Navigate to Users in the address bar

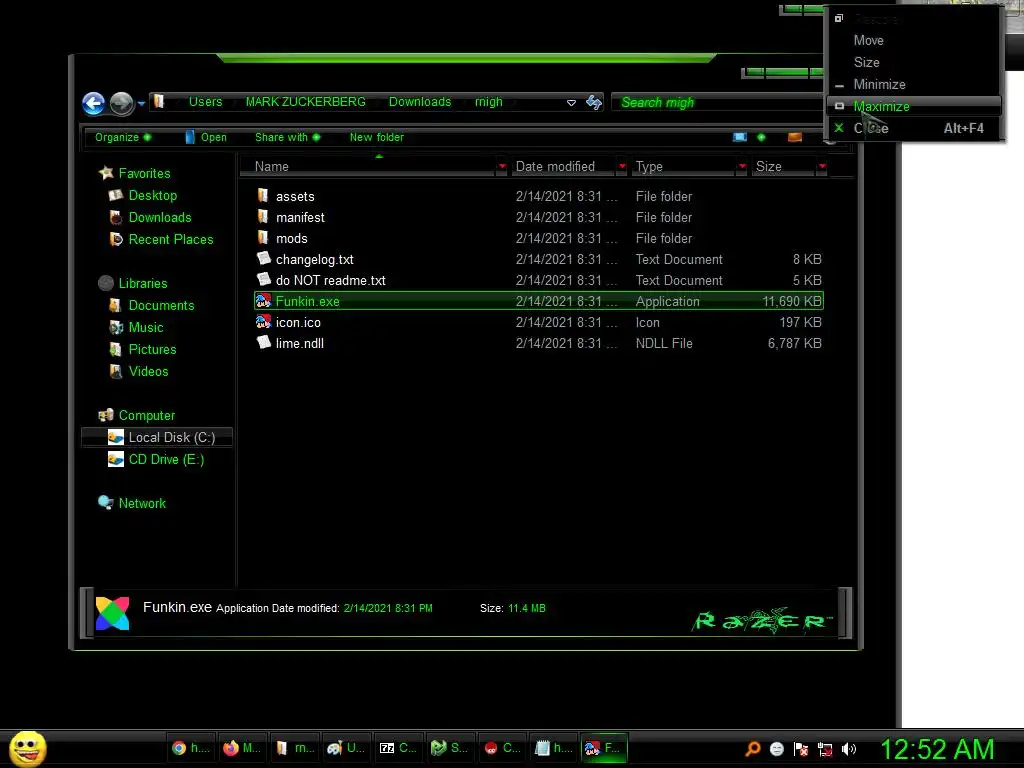[205, 102]
